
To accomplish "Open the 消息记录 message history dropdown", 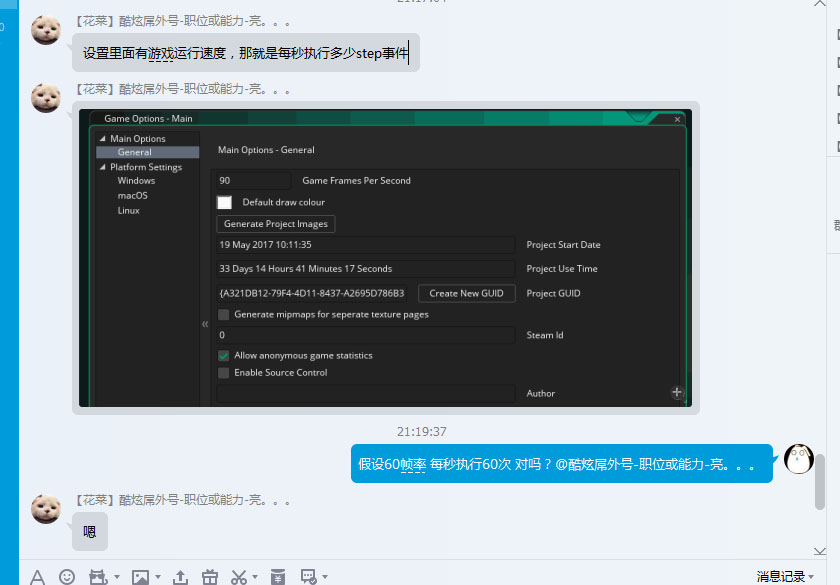I will coord(785,576).
